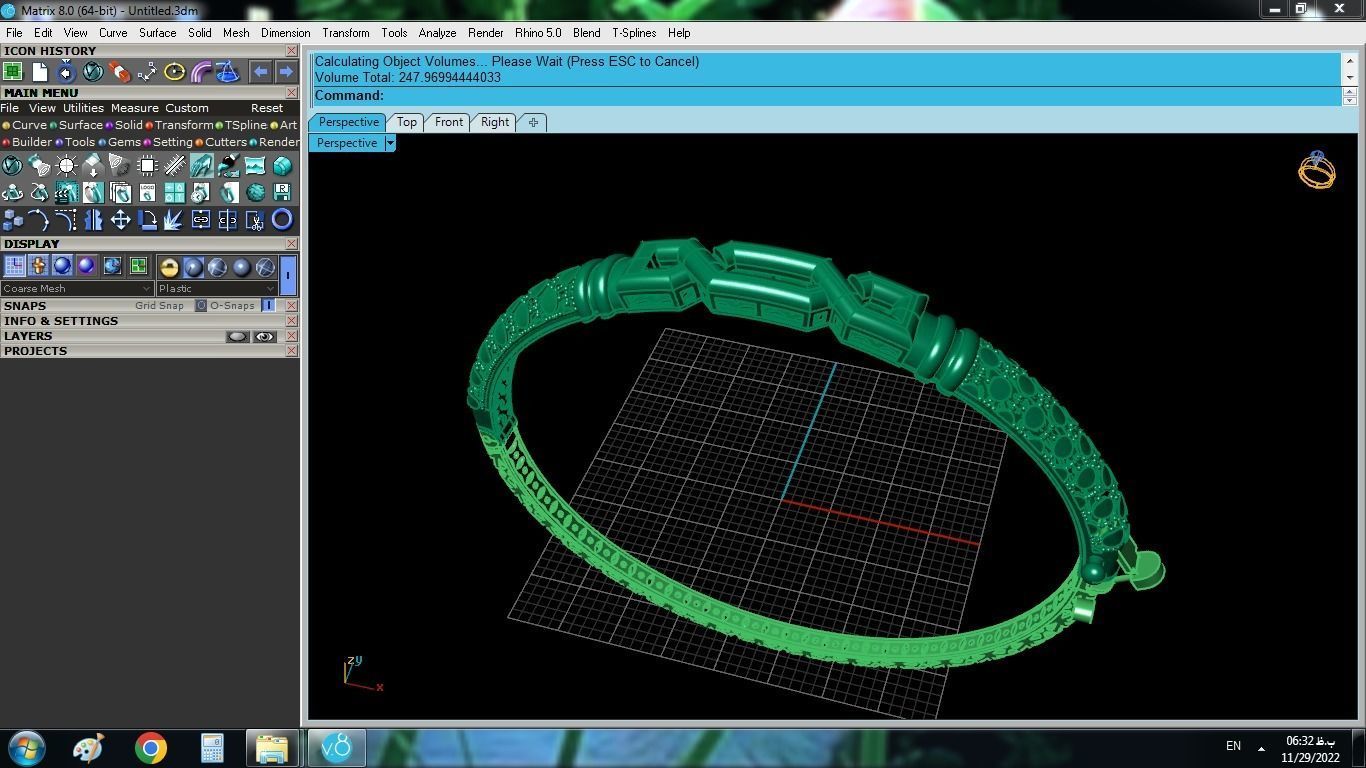Click the clapperboard ring animation icon

pyautogui.click(x=67, y=192)
